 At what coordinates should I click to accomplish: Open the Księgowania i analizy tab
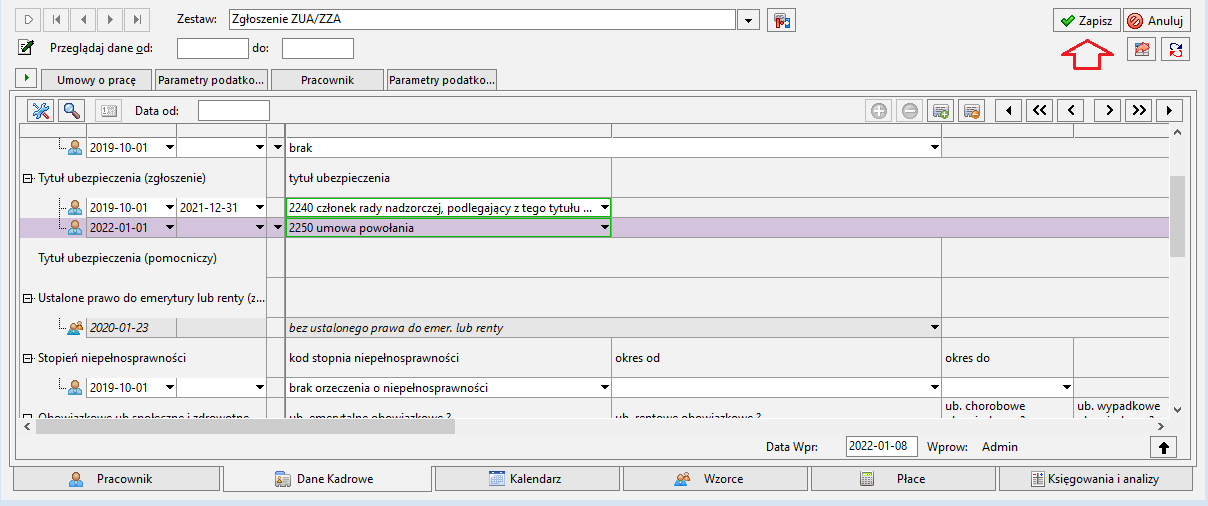1095,479
